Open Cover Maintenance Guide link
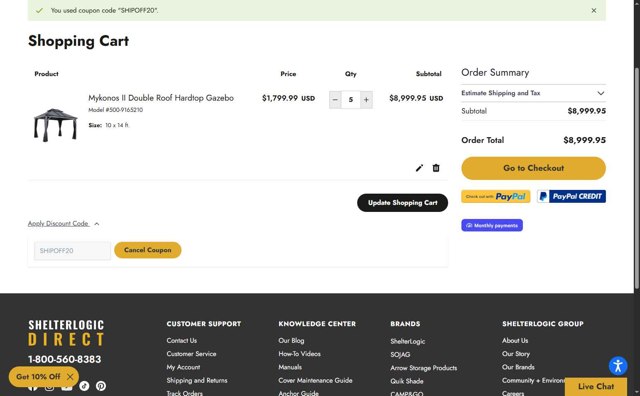The height and width of the screenshot is (396, 640). click(316, 380)
